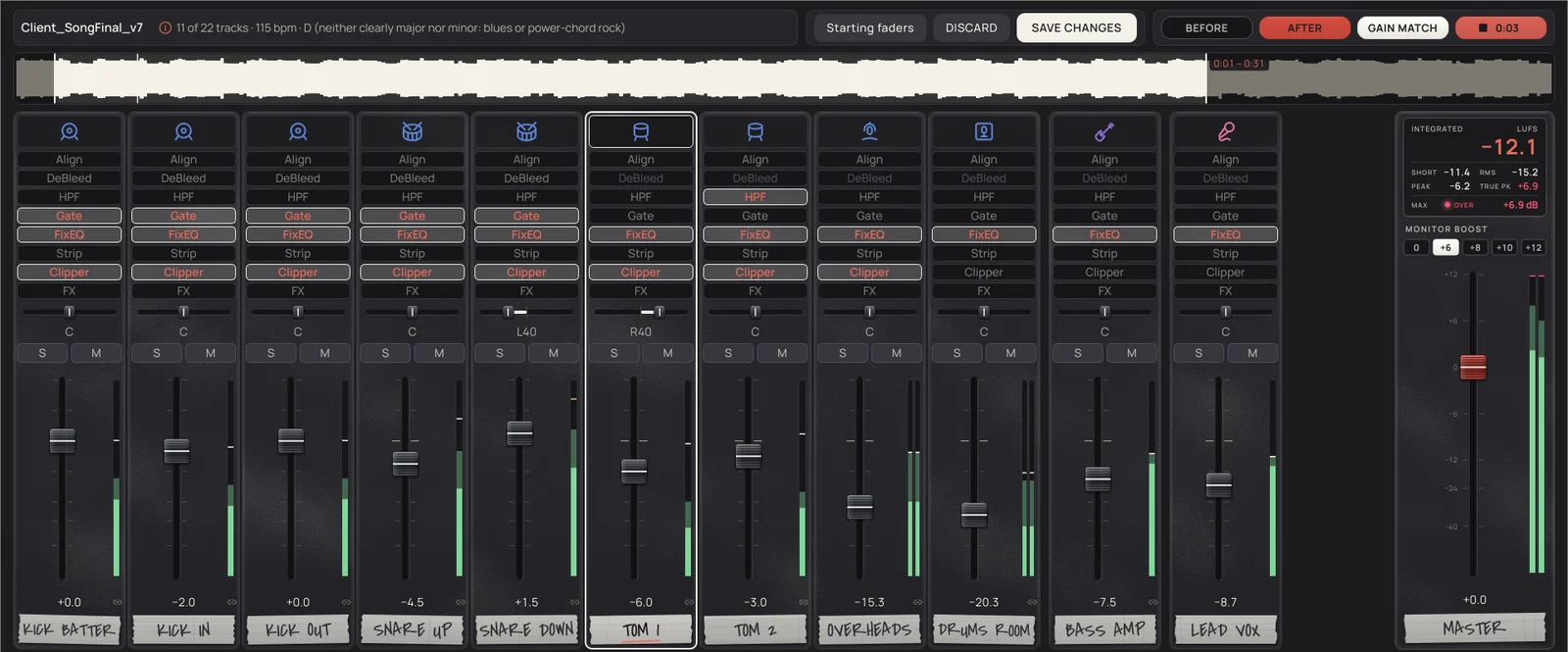Click the Master fader handle

[x=1473, y=367]
